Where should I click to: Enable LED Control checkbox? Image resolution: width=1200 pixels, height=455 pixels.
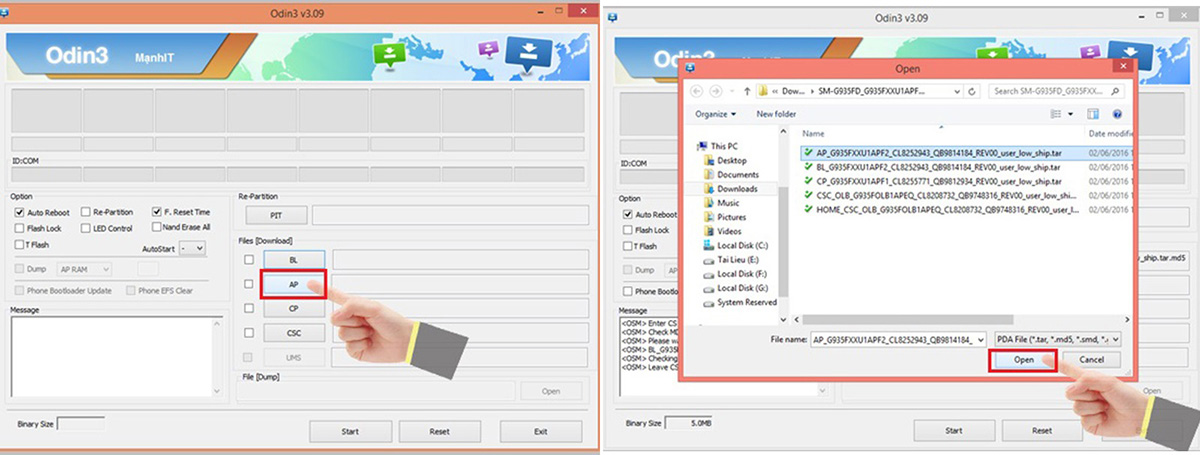[x=86, y=228]
